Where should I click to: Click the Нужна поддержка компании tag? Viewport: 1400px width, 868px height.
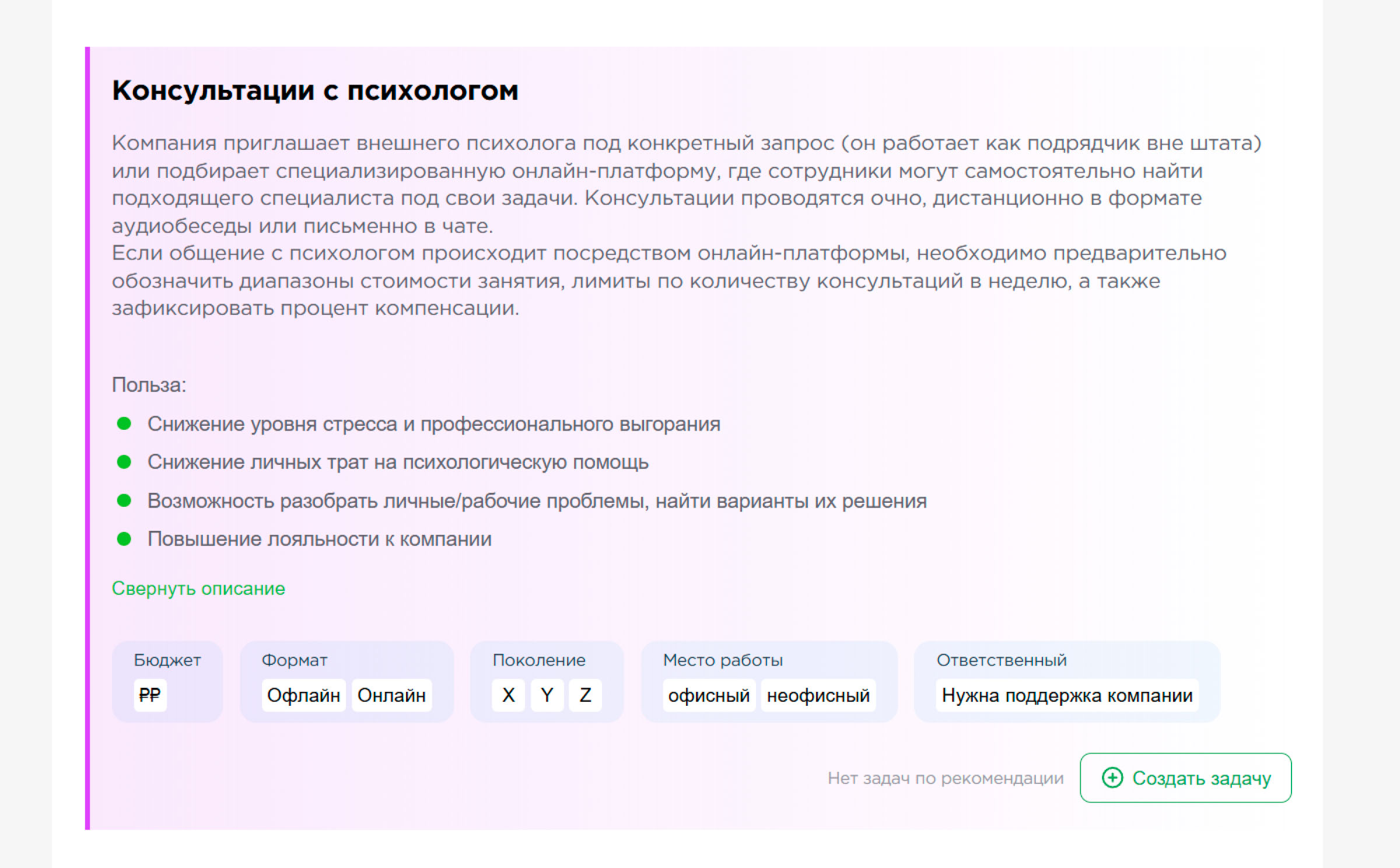(x=1067, y=695)
